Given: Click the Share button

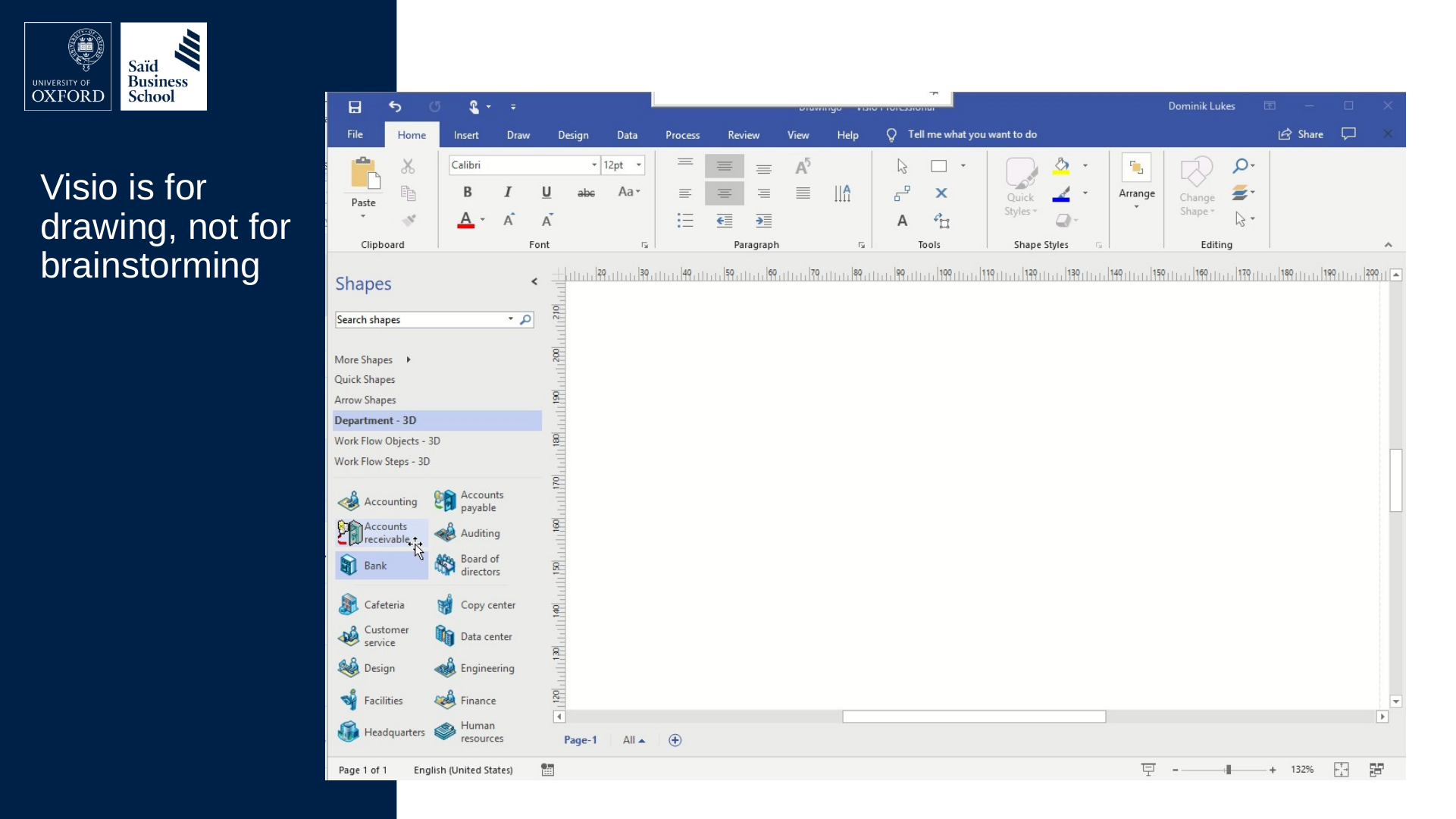Looking at the screenshot, I should 1301,134.
